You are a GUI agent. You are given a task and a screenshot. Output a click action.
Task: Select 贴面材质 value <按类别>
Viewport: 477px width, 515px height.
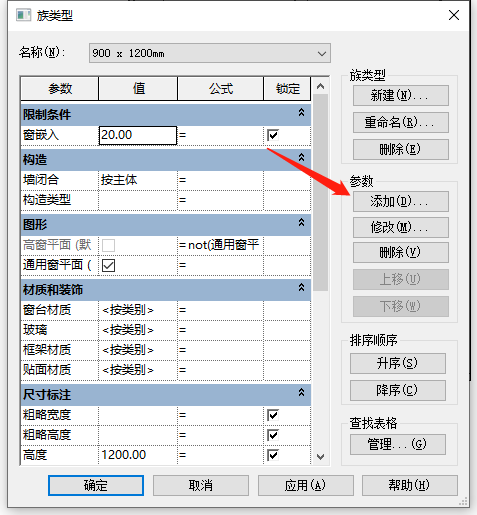138,370
